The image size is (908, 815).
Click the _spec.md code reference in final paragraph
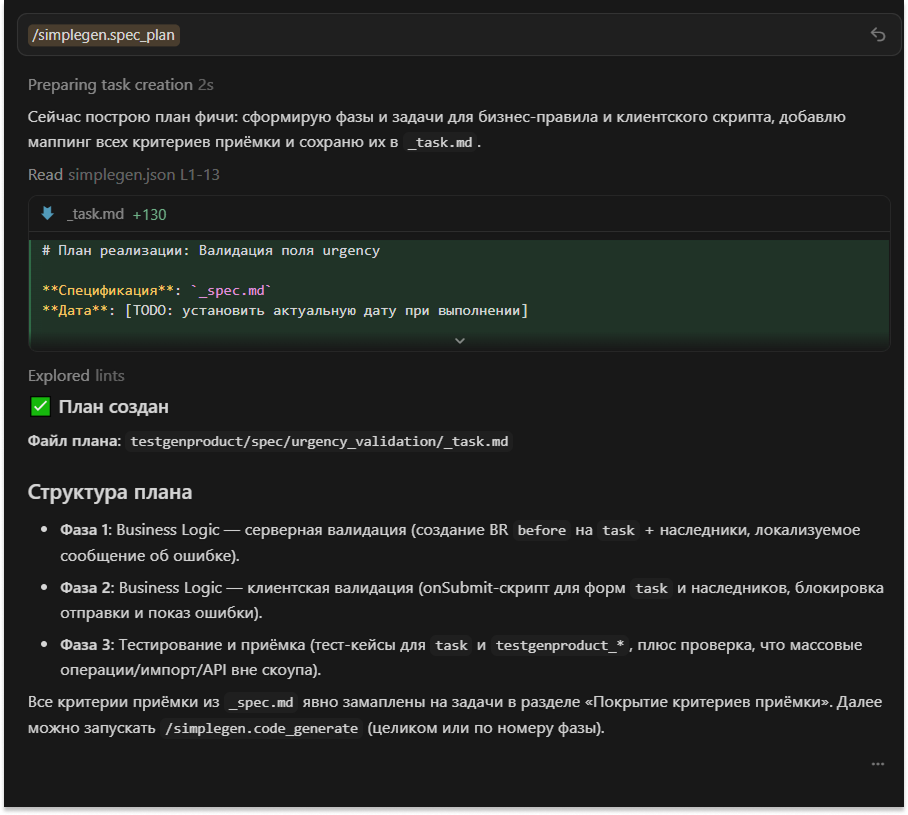coord(260,702)
